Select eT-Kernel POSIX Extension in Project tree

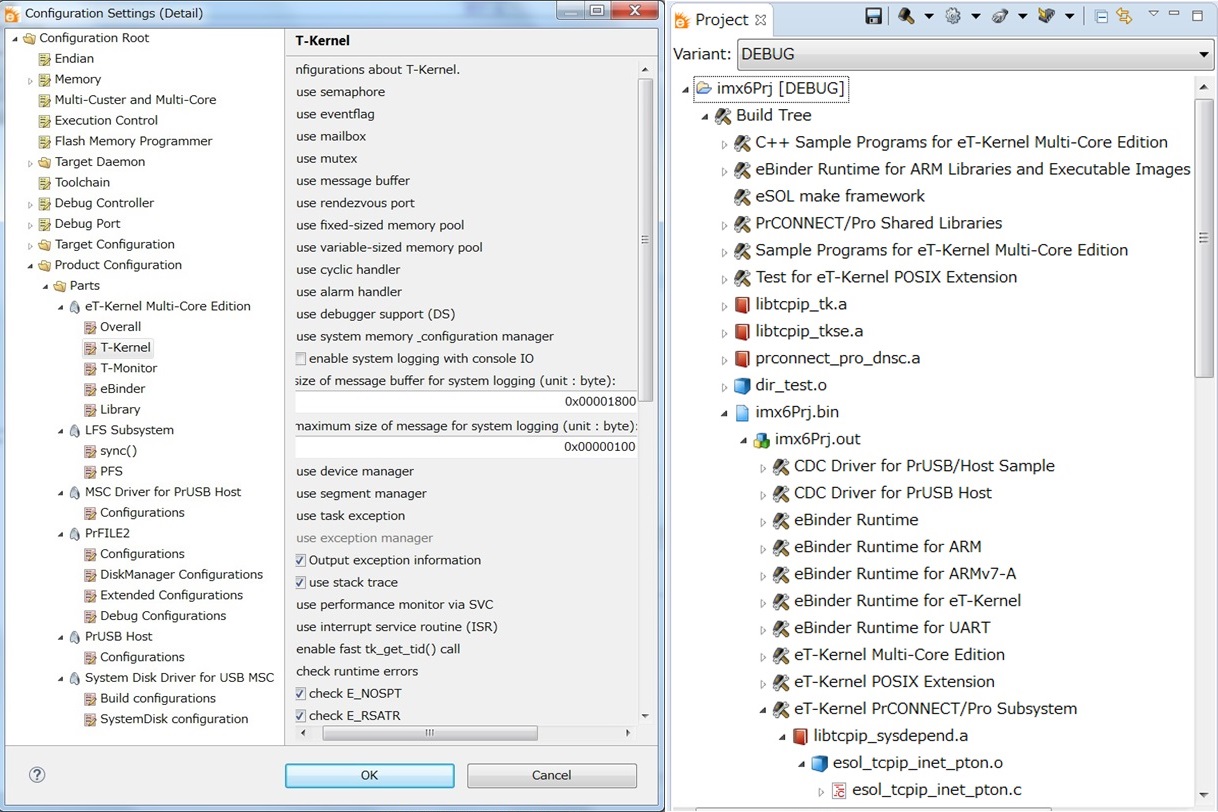[894, 682]
